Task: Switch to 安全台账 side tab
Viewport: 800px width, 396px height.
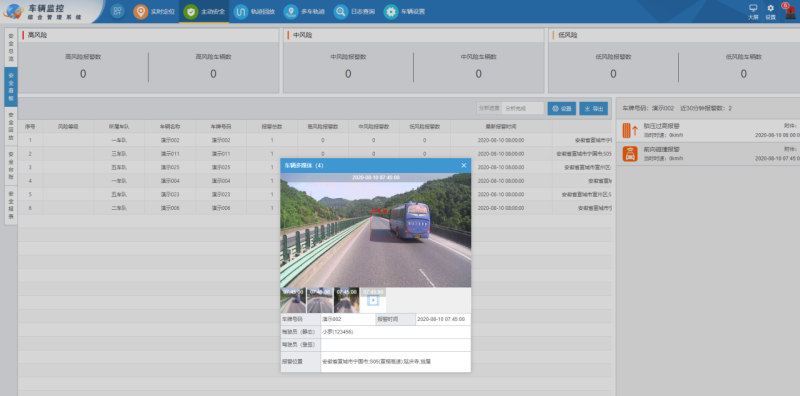Action: [x=11, y=166]
